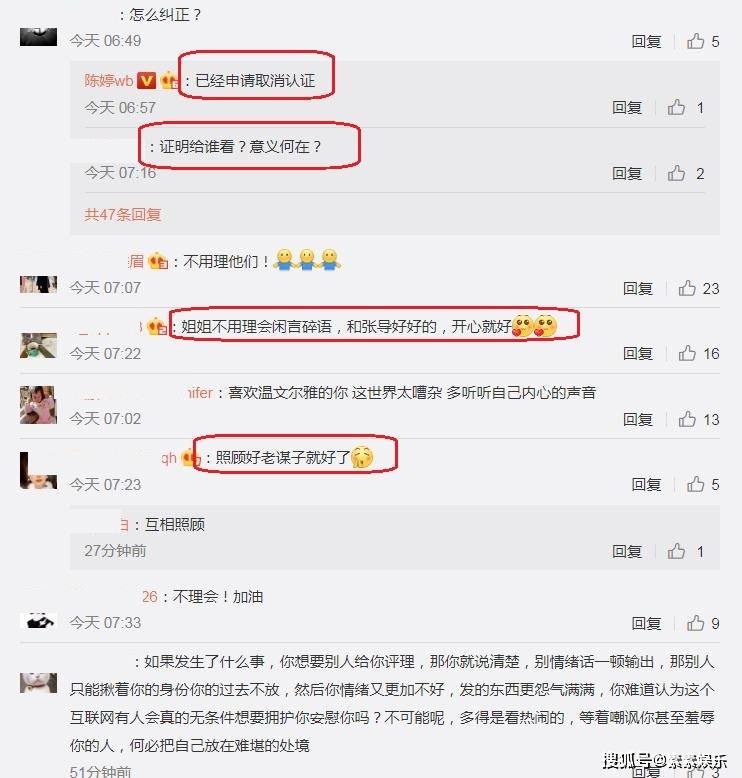Image resolution: width=742 pixels, height=778 pixels.
Task: Open 陈婷wb's profile via username
Action: (109, 80)
